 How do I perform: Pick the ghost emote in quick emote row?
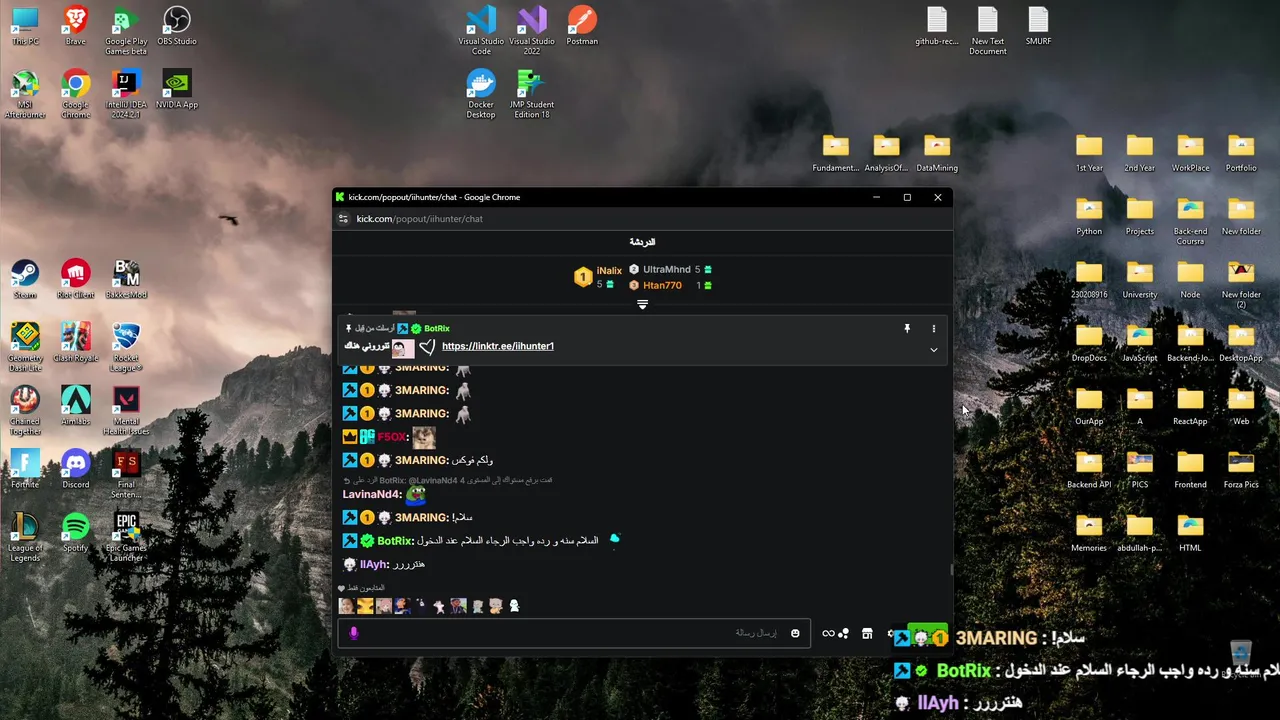pos(514,606)
